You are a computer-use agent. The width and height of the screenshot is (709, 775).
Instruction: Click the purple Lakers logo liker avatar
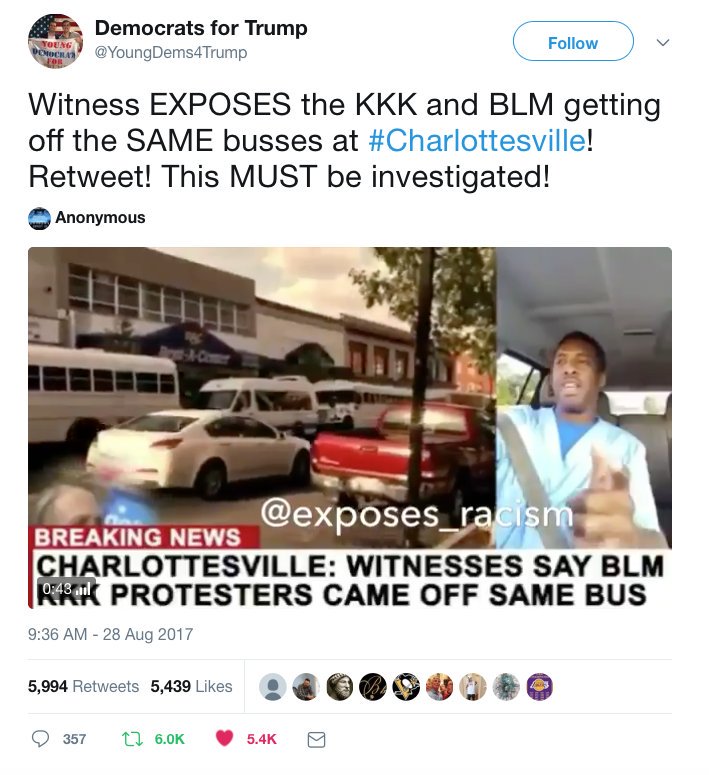[540, 686]
